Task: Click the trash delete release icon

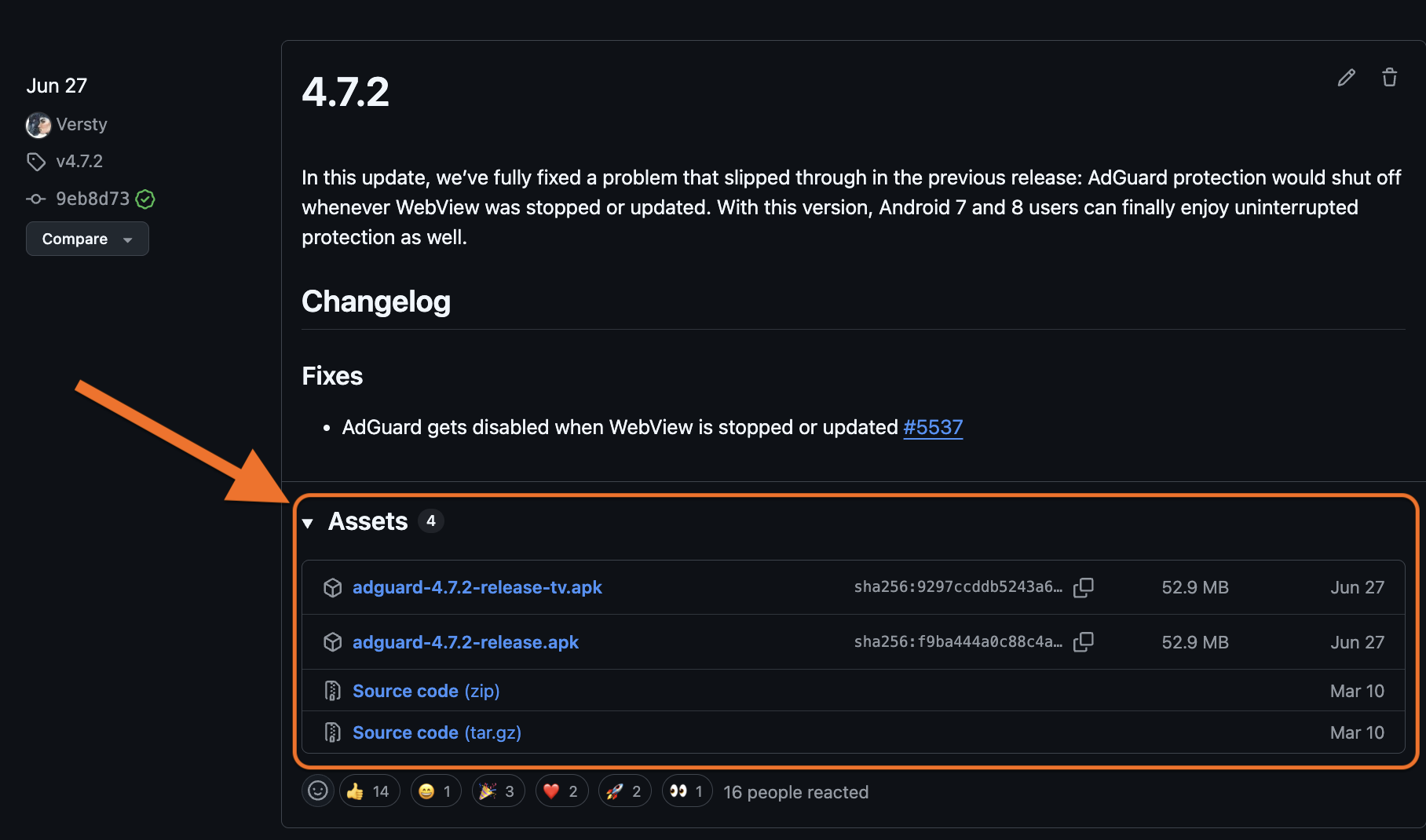Action: tap(1389, 78)
